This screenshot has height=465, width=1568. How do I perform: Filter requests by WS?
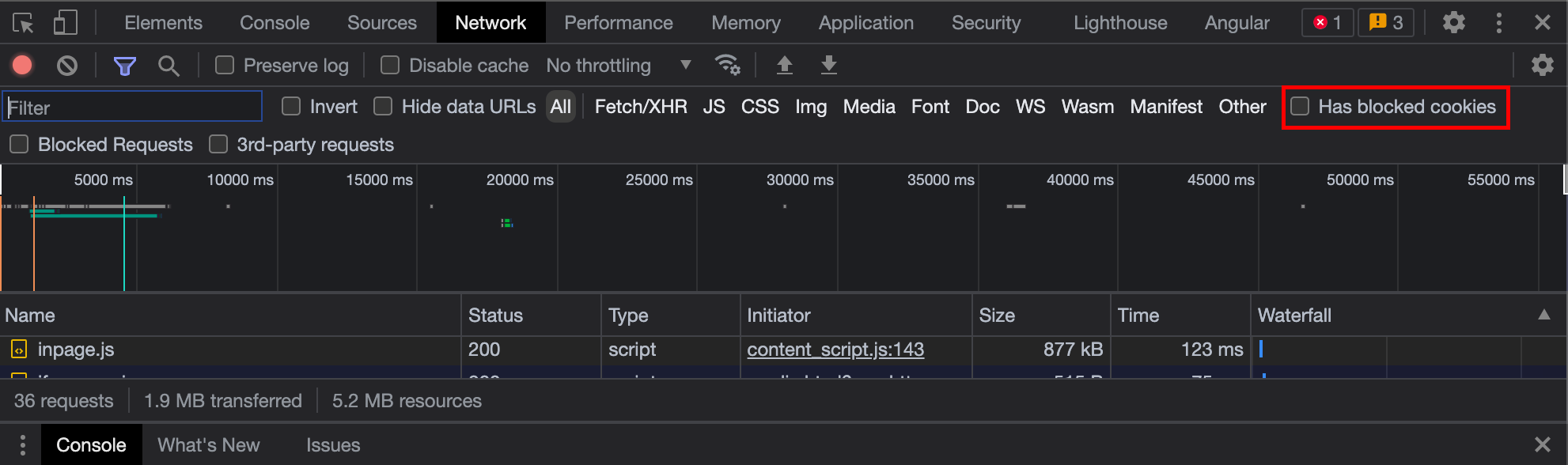tap(1030, 107)
